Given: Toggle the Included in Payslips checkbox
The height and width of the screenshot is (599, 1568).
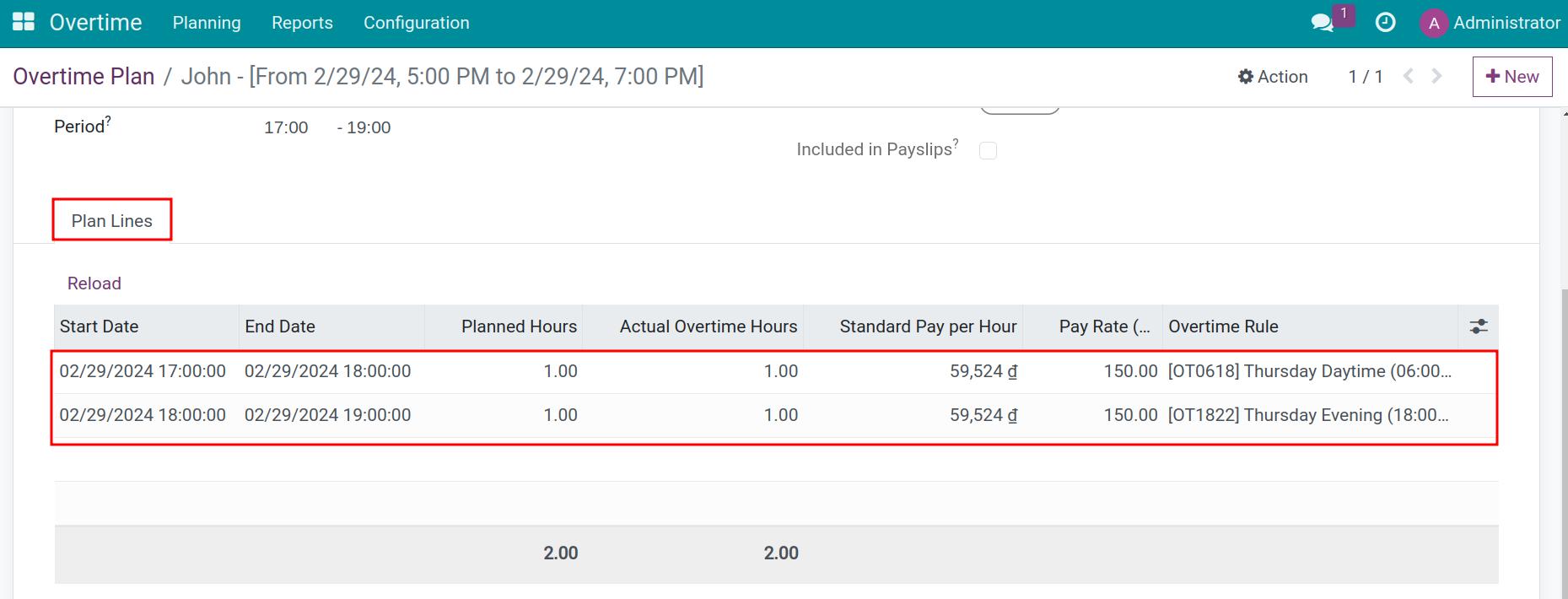Looking at the screenshot, I should 988,150.
